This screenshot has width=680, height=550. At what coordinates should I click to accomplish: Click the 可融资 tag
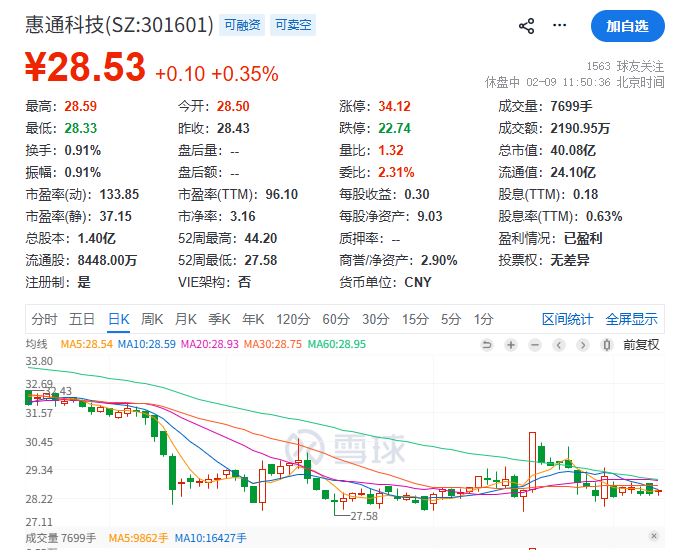pyautogui.click(x=243, y=25)
